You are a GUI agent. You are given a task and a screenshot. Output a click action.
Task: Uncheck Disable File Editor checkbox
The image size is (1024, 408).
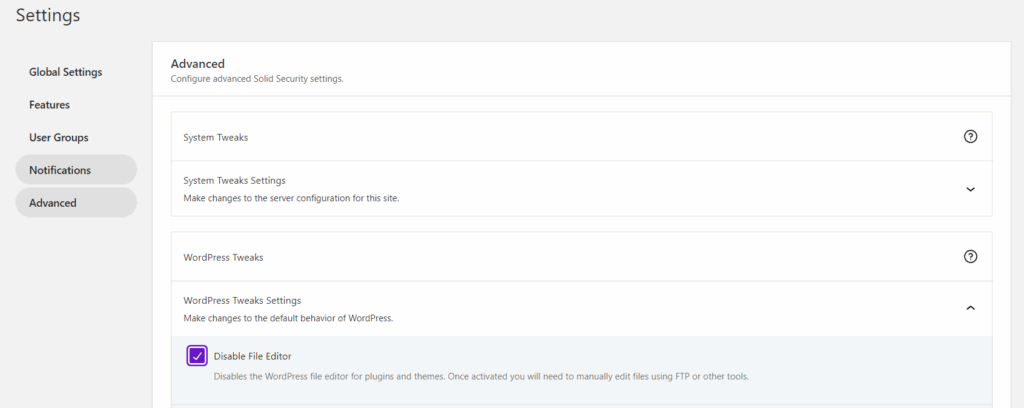point(197,356)
